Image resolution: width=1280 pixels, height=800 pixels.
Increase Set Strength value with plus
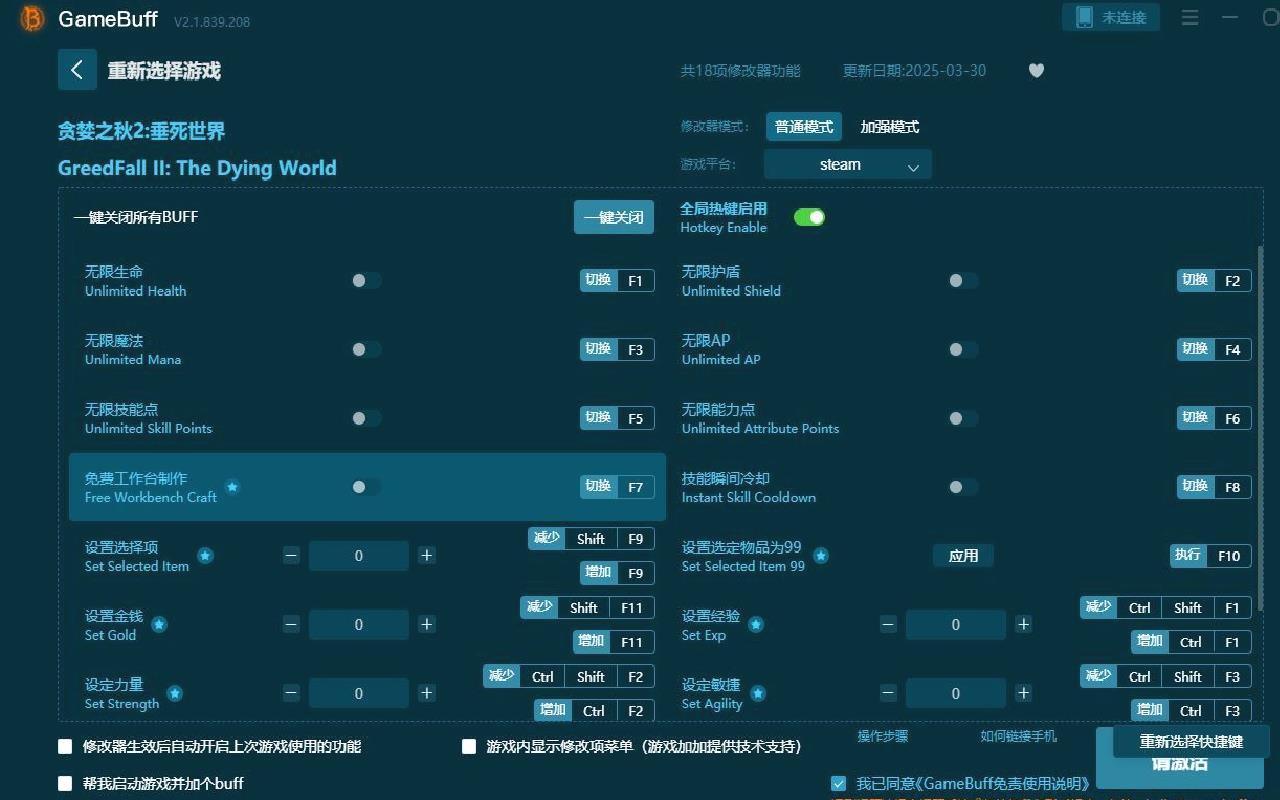[x=426, y=693]
